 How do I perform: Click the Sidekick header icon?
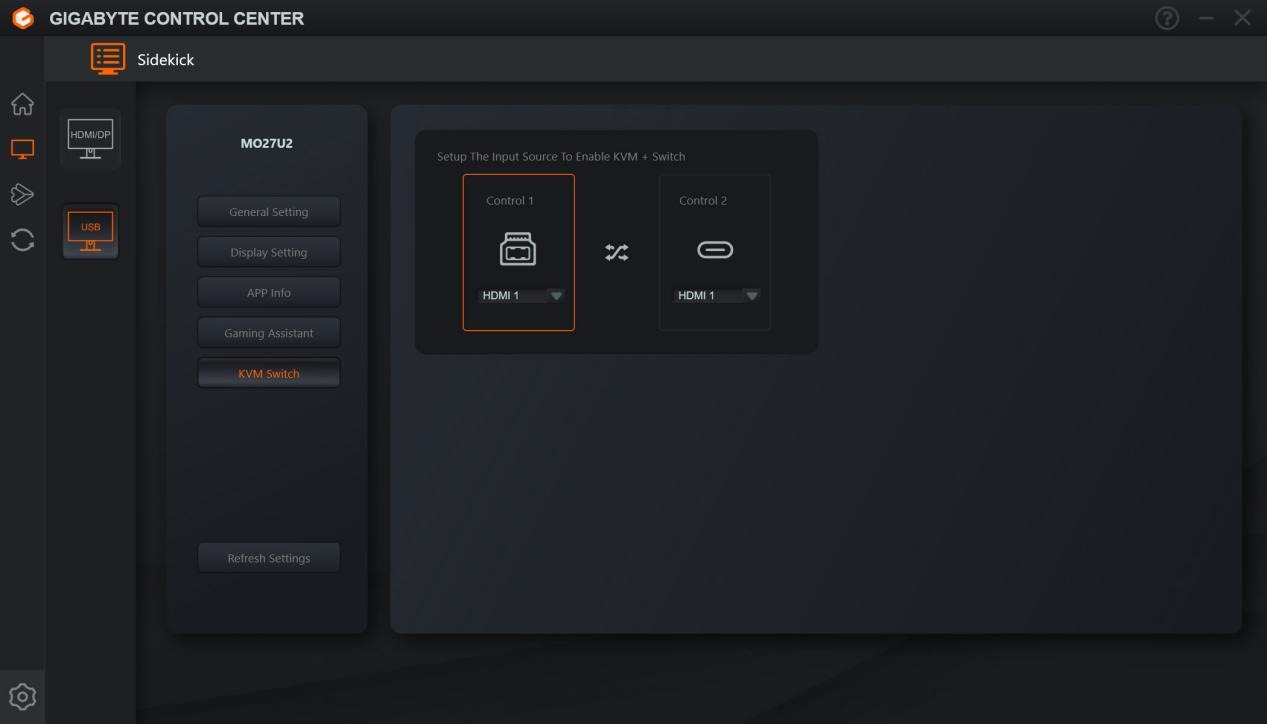108,59
